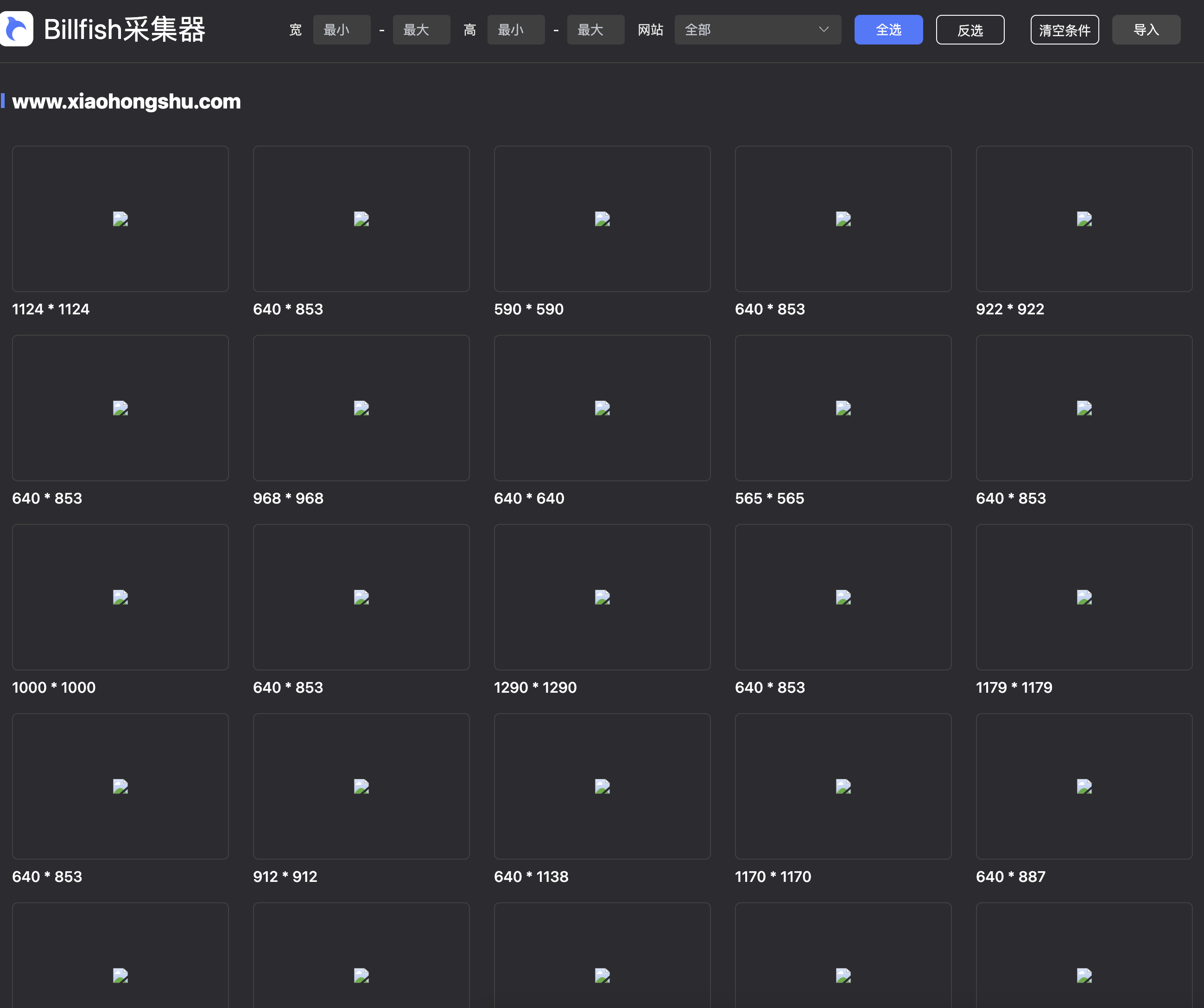Select the 565 * 565 image thumbnail
1204x1008 pixels.
click(843, 408)
